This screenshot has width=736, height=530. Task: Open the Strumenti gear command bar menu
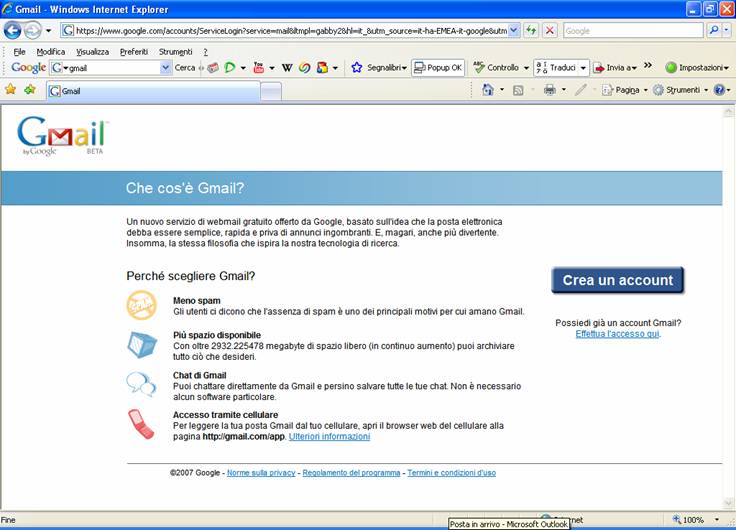coord(680,90)
